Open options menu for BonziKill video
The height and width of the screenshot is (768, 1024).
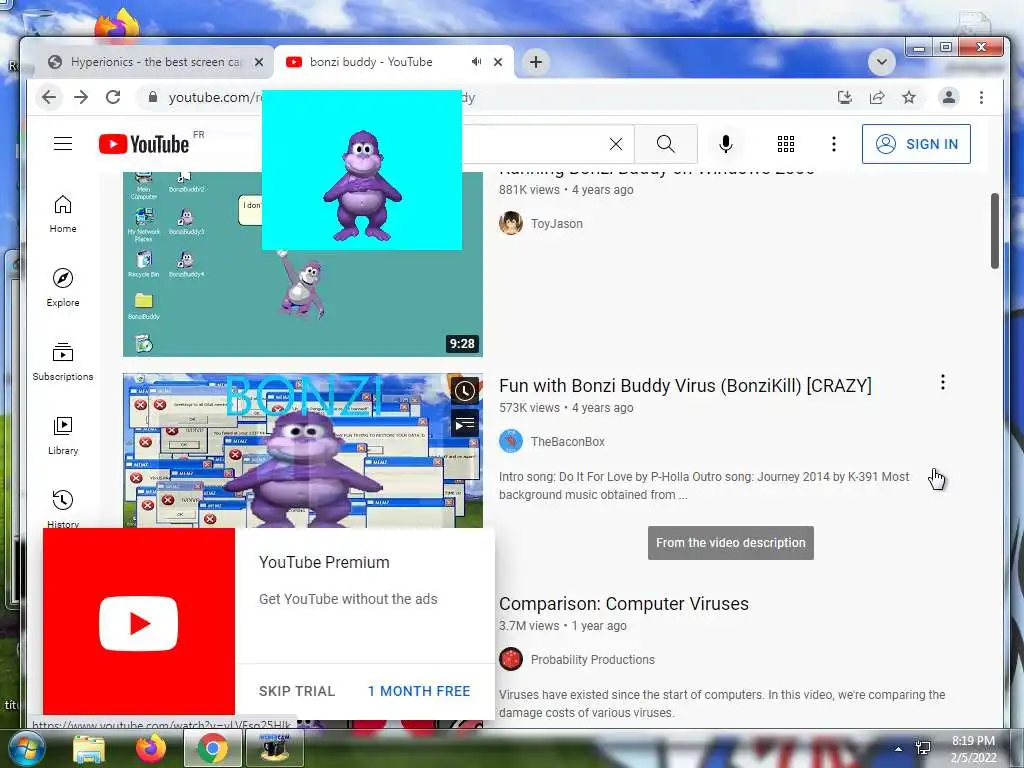(x=942, y=382)
